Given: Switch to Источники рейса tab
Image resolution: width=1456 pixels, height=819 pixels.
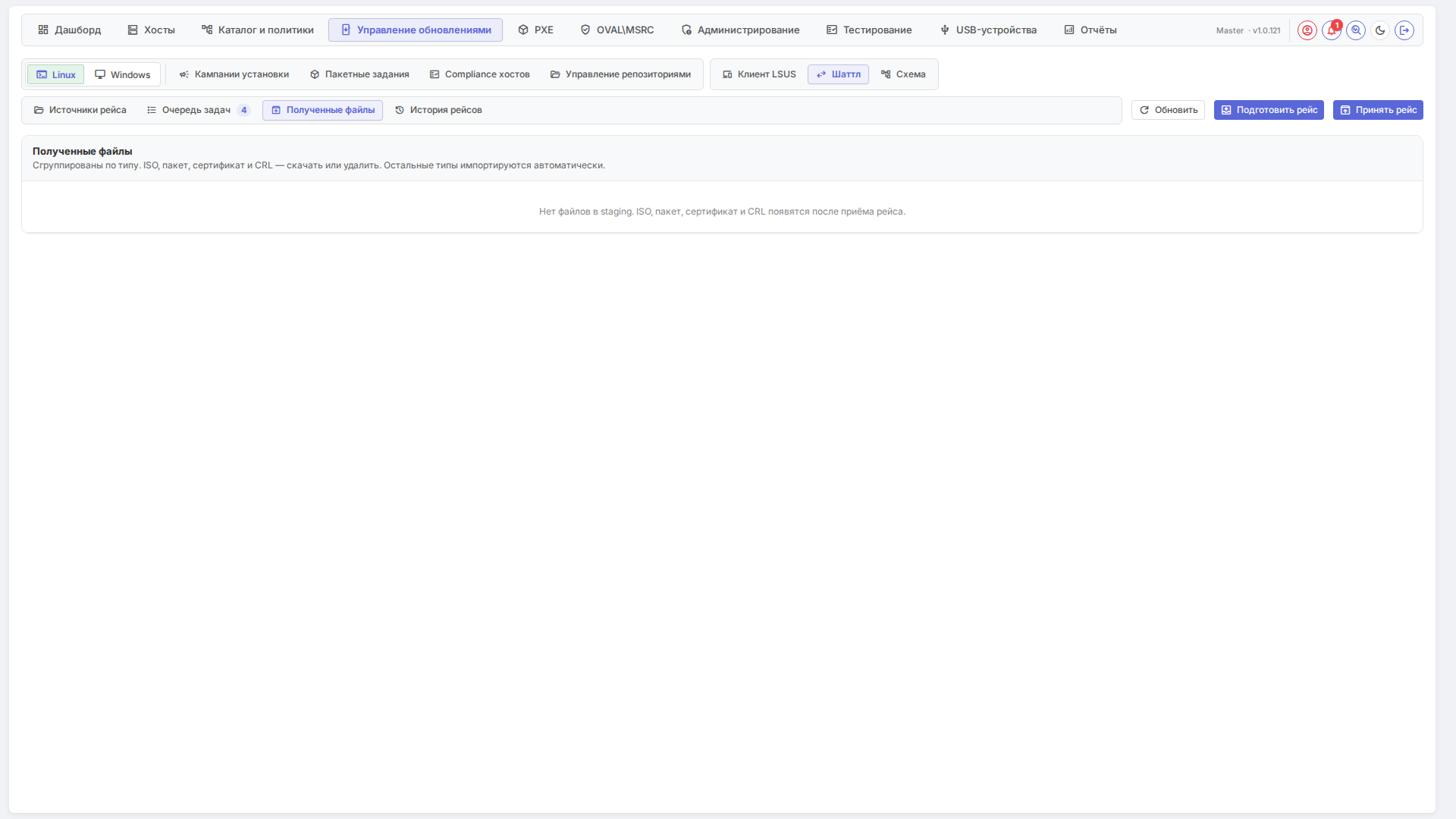Looking at the screenshot, I should pyautogui.click(x=80, y=110).
